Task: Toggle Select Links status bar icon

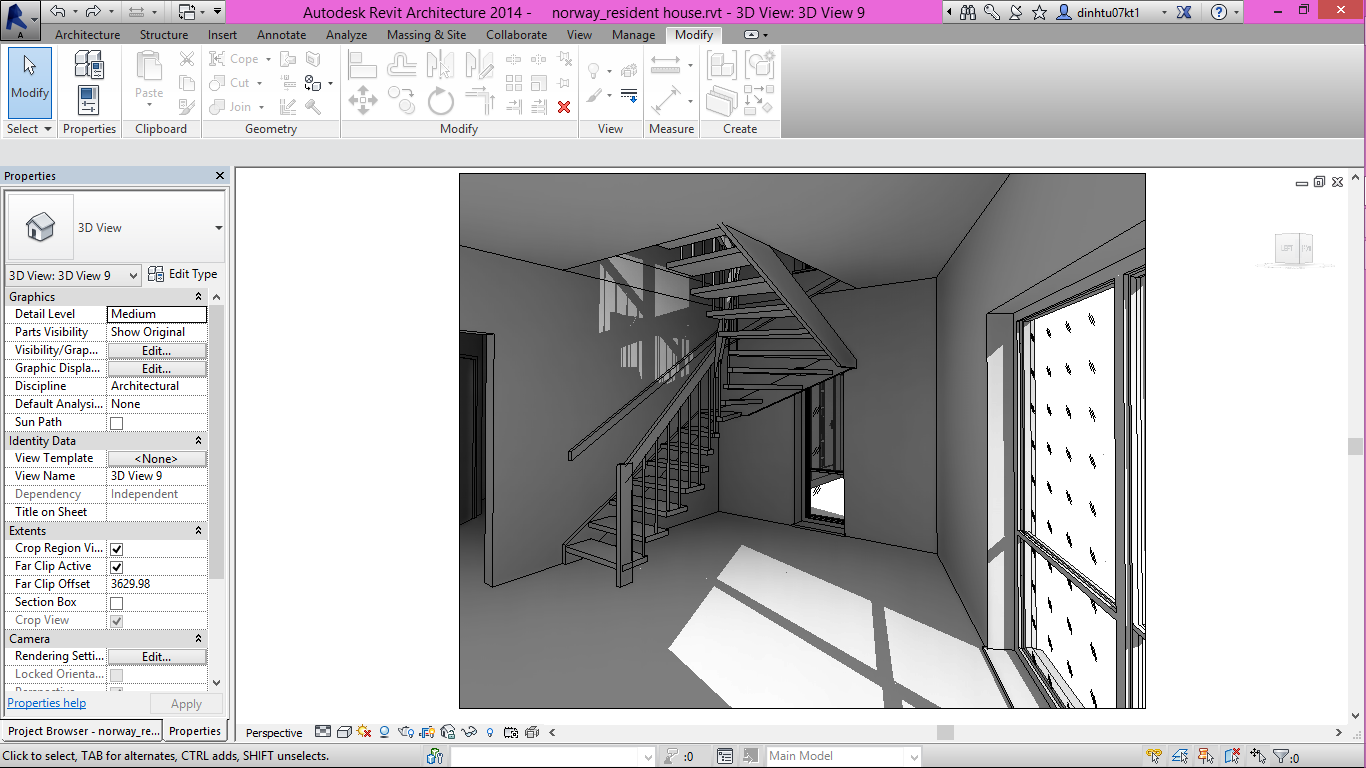Action: 1155,757
